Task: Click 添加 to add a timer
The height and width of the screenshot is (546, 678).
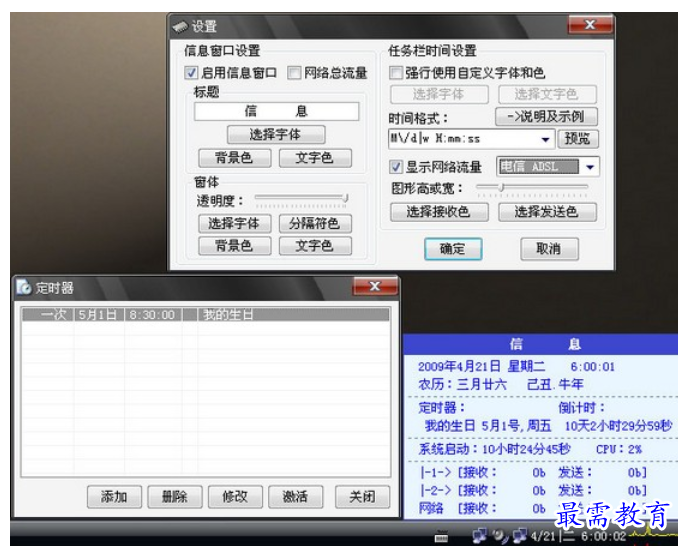Action: click(114, 497)
